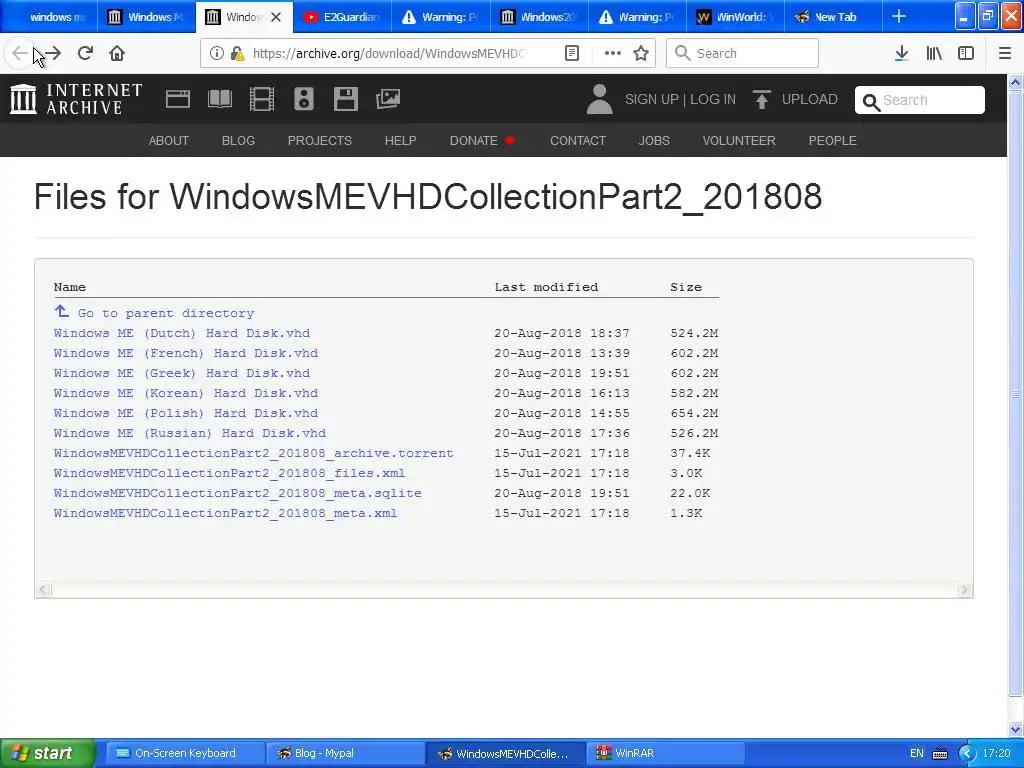Open a new tab with plus button

coord(899,16)
